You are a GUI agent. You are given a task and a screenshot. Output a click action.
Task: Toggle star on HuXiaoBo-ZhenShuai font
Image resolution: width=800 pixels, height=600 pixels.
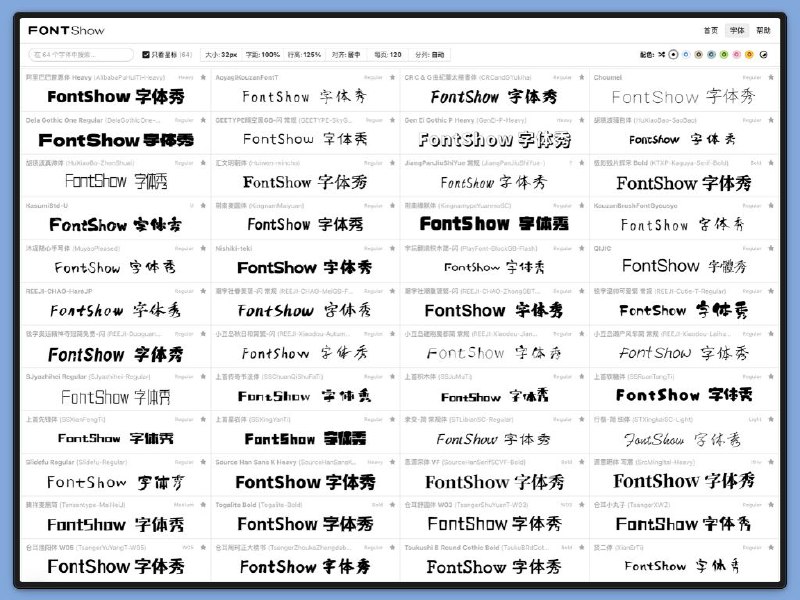coord(203,163)
